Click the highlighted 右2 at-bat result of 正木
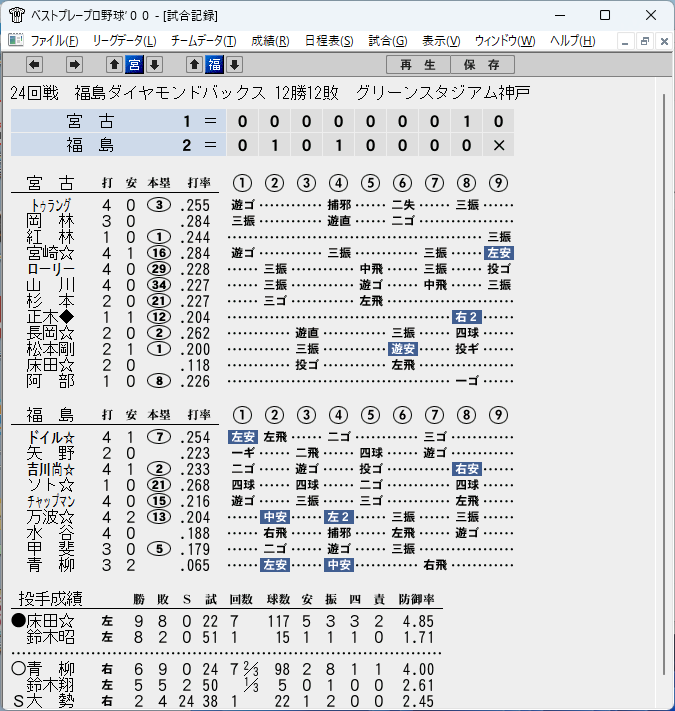Screen dimensions: 675x711 click(x=466, y=317)
